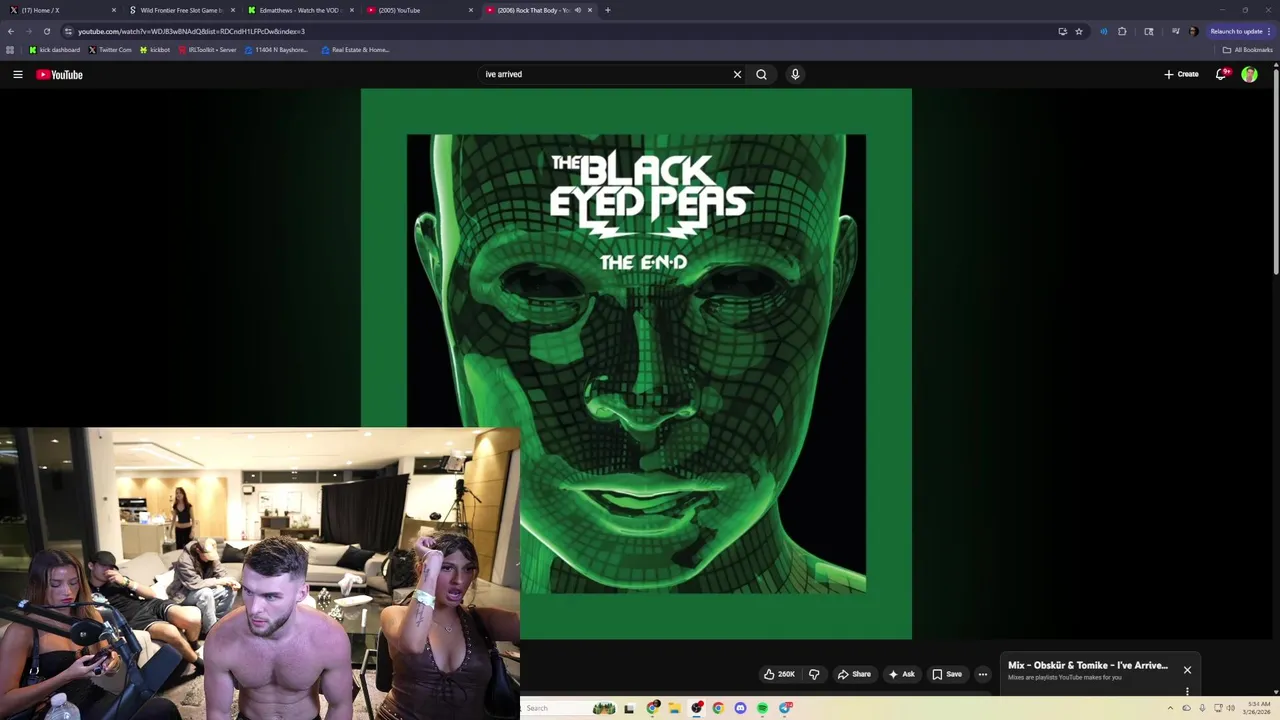
Task: Open the media control toolbar icon
Action: pos(1175,31)
